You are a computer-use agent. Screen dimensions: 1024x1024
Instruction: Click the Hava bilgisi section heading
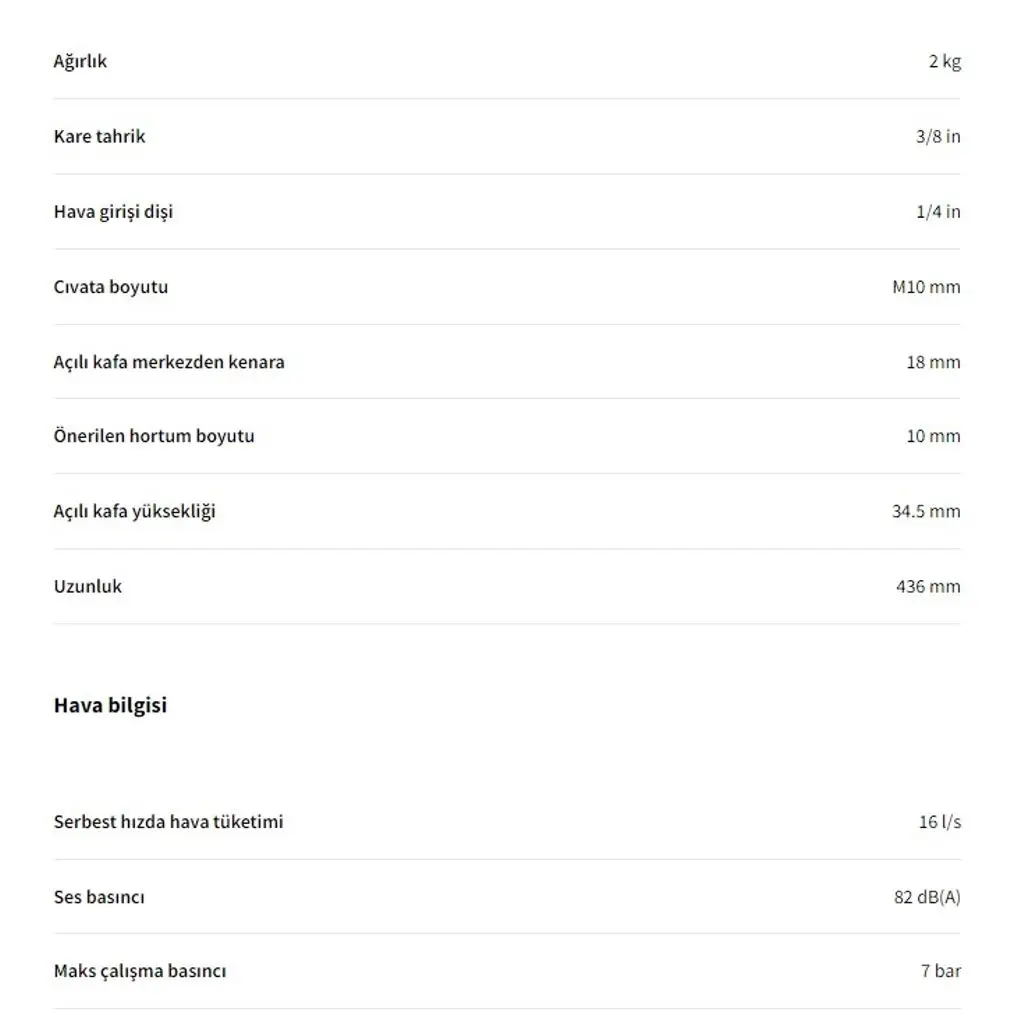(110, 706)
